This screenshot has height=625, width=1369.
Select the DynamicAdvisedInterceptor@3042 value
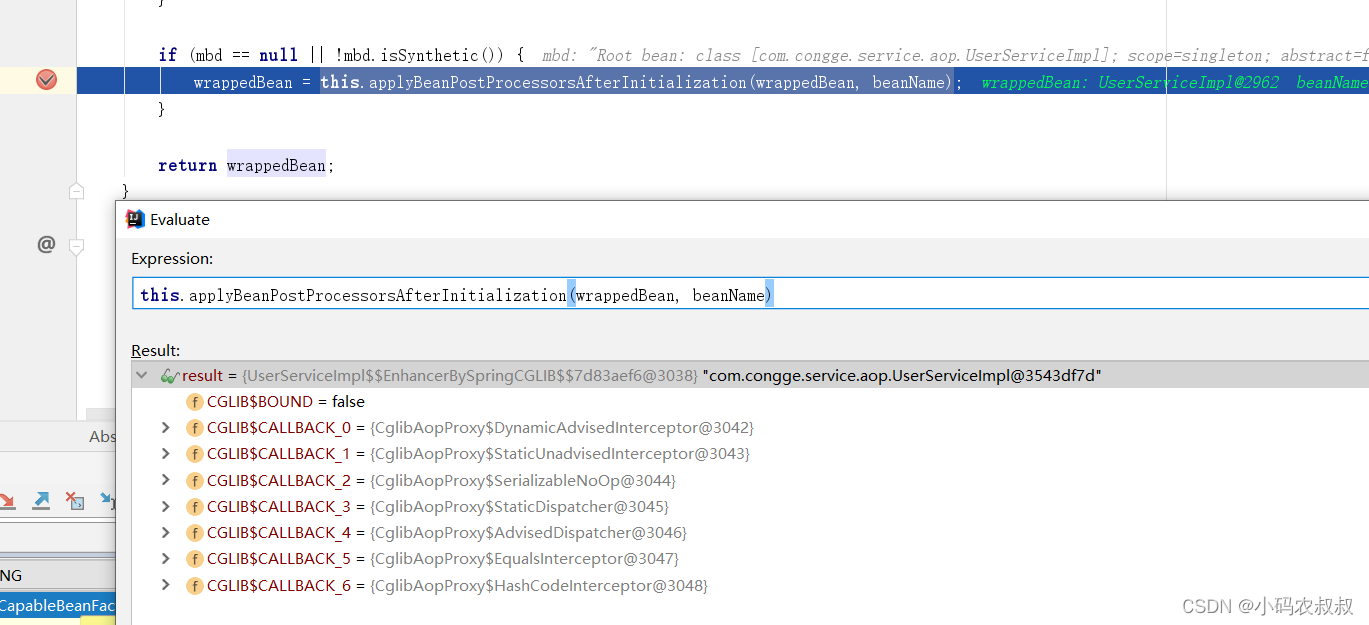coord(562,428)
